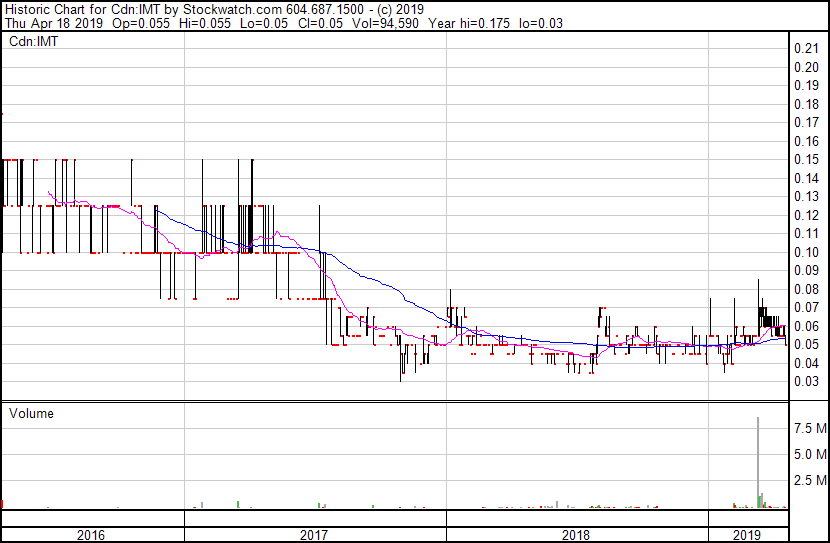Viewport: 830px width, 543px height.
Task: Click the 0.20 price axis label
Action: 805,67
